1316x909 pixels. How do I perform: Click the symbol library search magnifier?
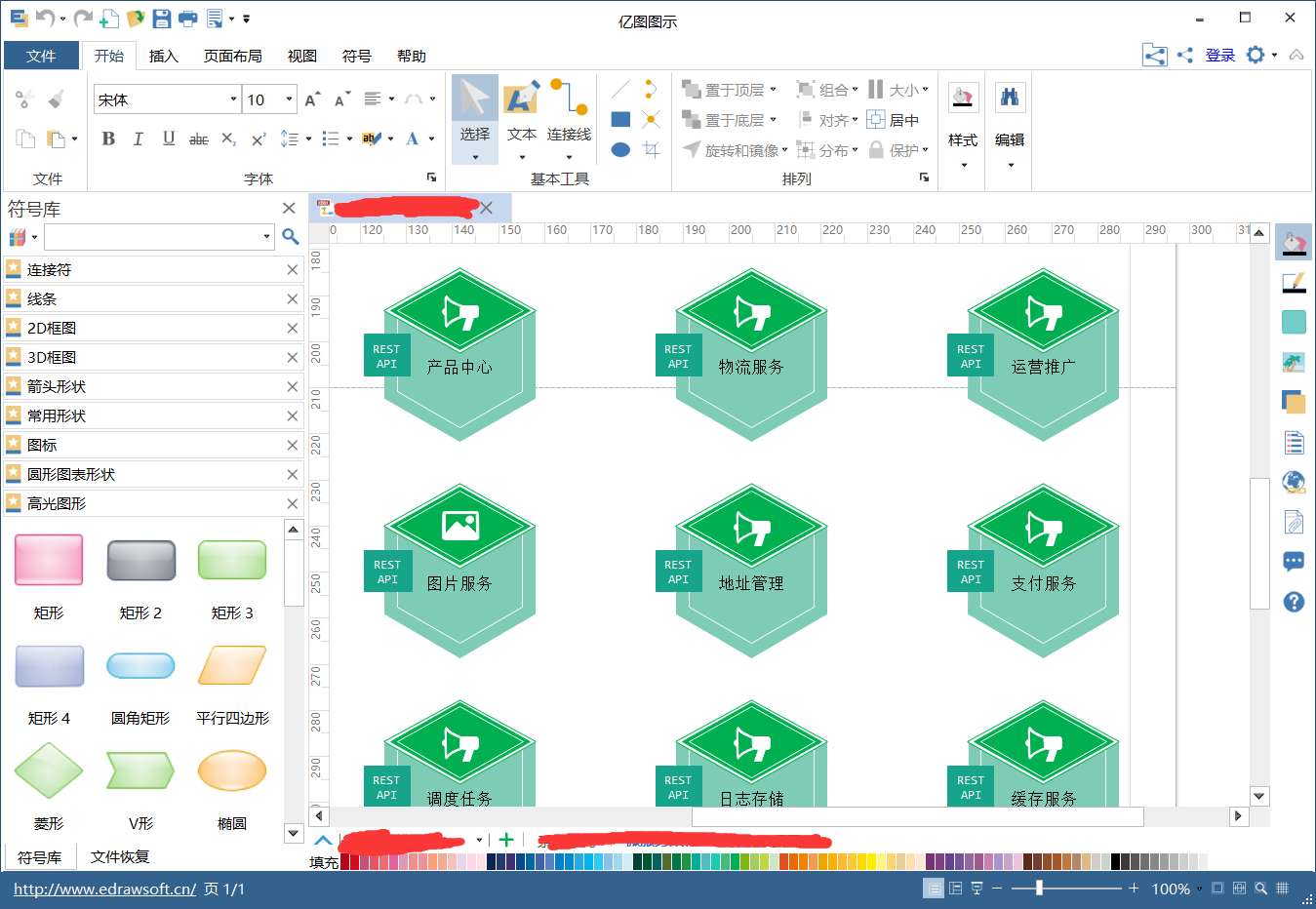290,236
